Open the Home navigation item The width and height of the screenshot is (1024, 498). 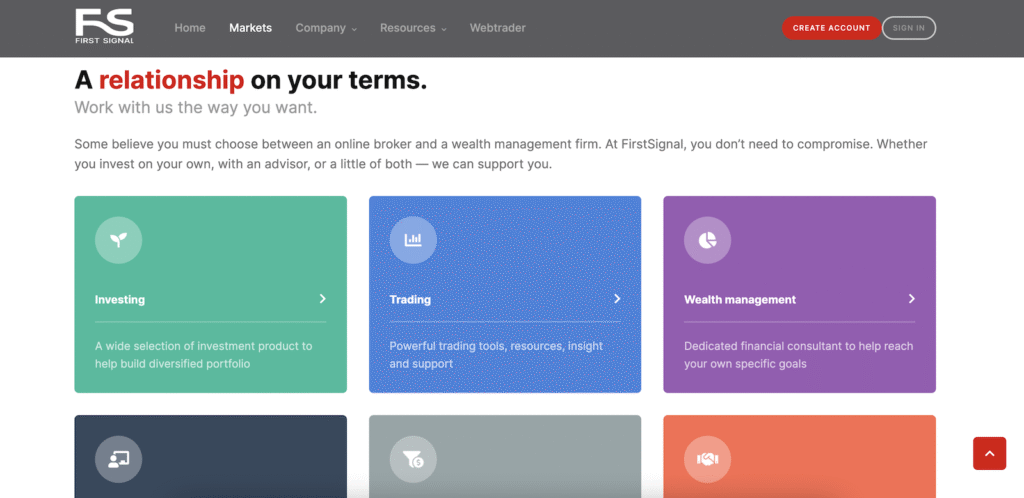190,28
